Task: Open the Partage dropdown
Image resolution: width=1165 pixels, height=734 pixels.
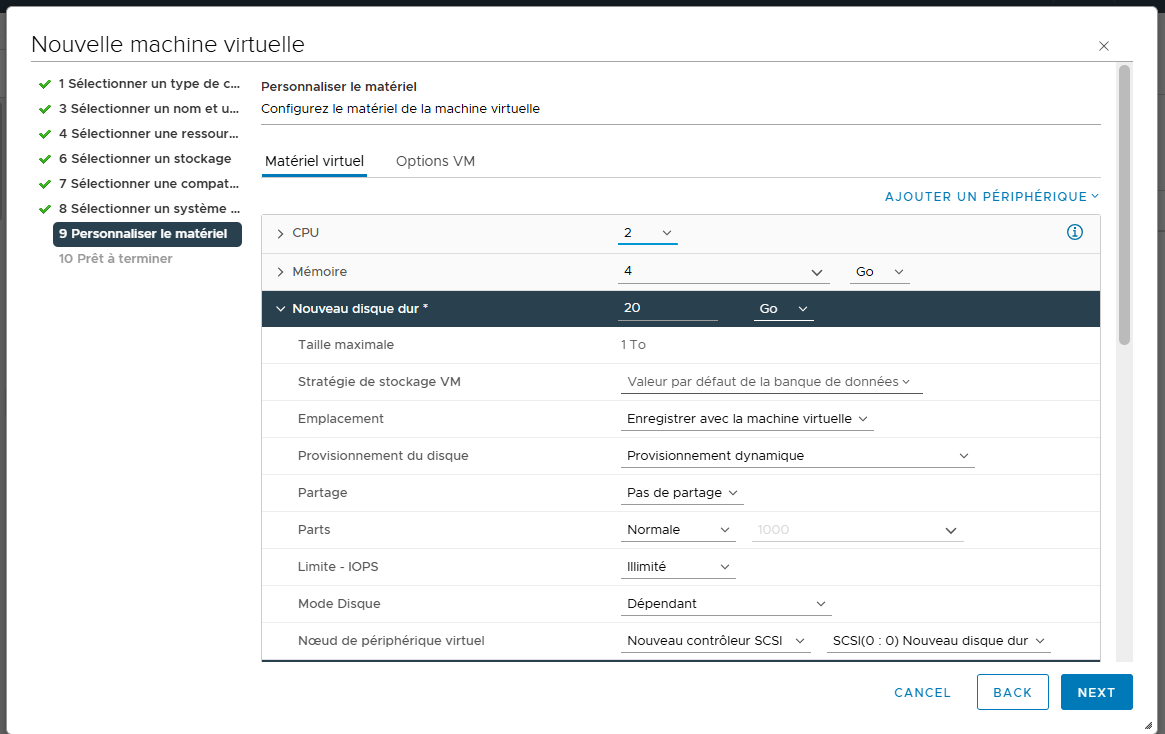Action: (682, 493)
